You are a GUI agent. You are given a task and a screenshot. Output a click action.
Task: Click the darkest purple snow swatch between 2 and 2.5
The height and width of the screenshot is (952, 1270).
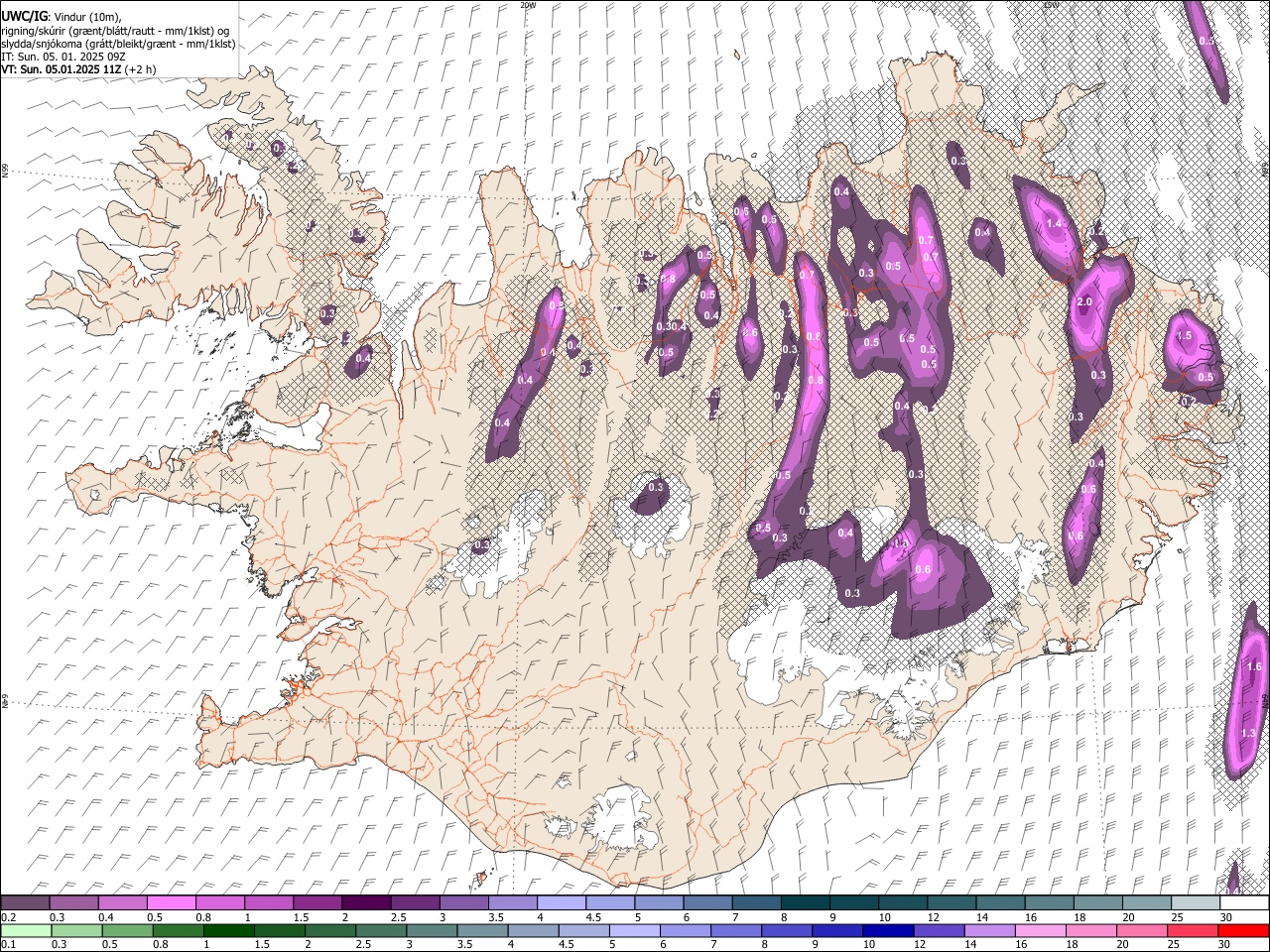[365, 903]
